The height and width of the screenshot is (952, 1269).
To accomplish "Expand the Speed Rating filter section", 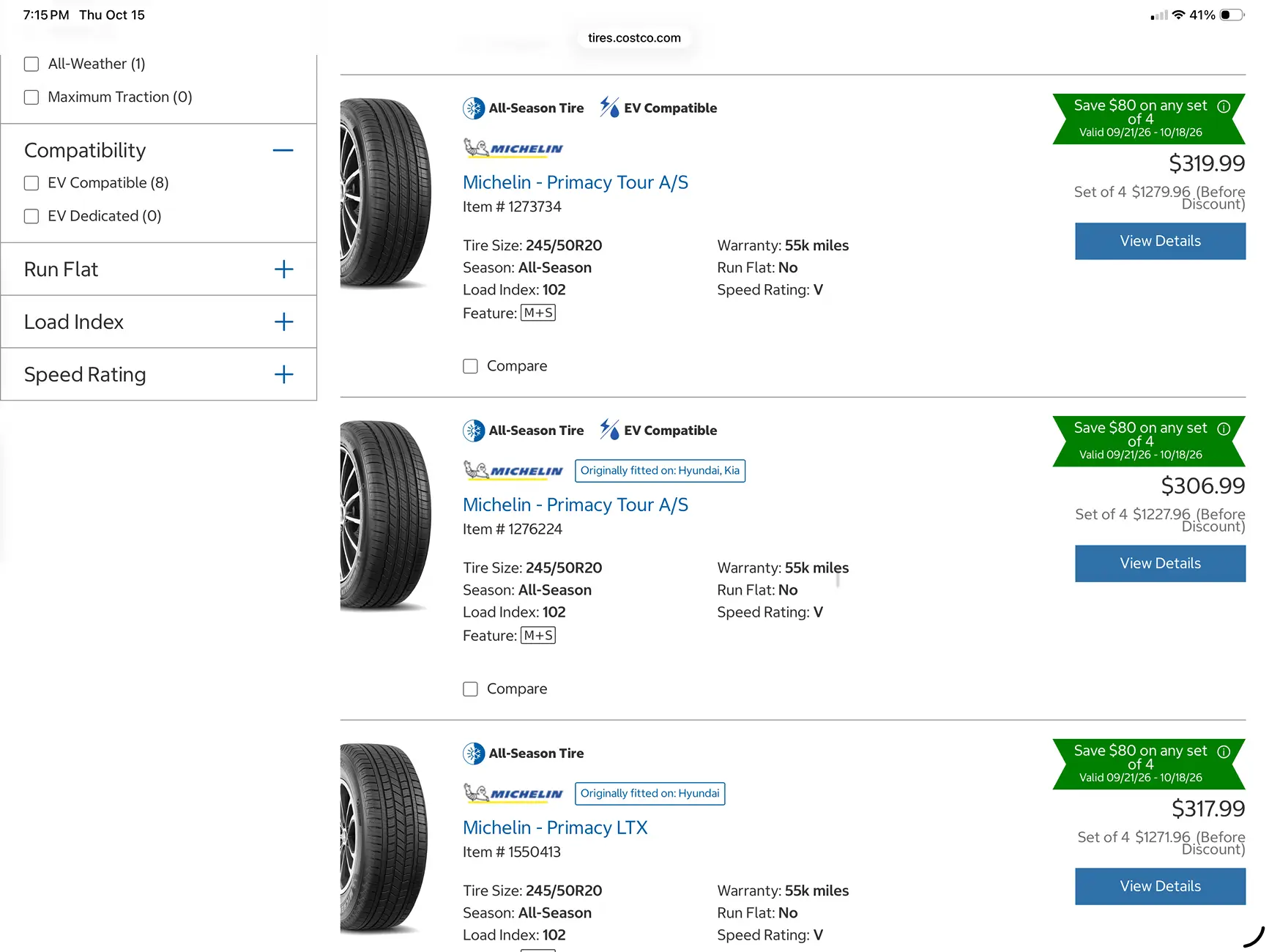I will 283,374.
